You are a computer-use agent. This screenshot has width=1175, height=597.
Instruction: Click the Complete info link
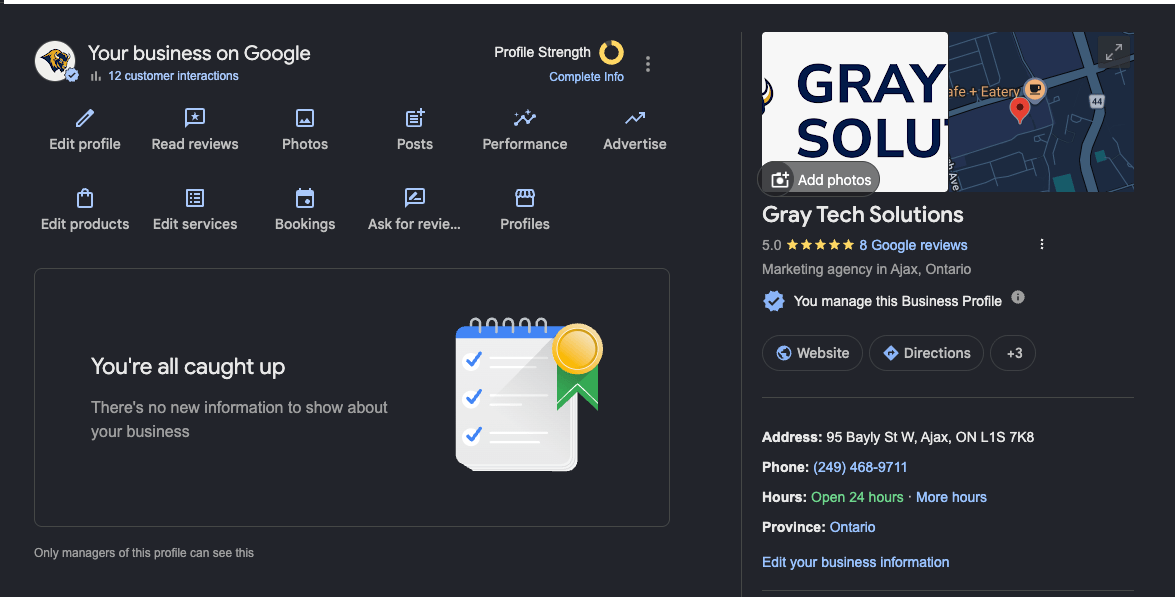click(586, 76)
